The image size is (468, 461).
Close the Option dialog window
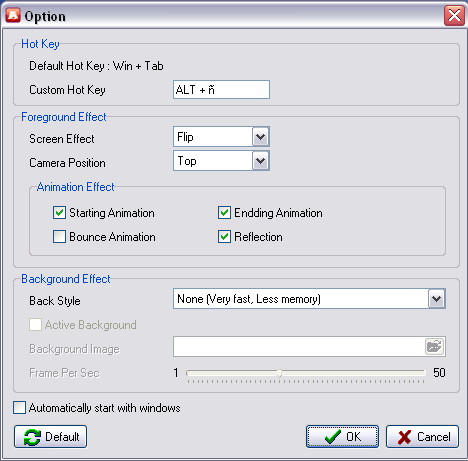(x=454, y=16)
